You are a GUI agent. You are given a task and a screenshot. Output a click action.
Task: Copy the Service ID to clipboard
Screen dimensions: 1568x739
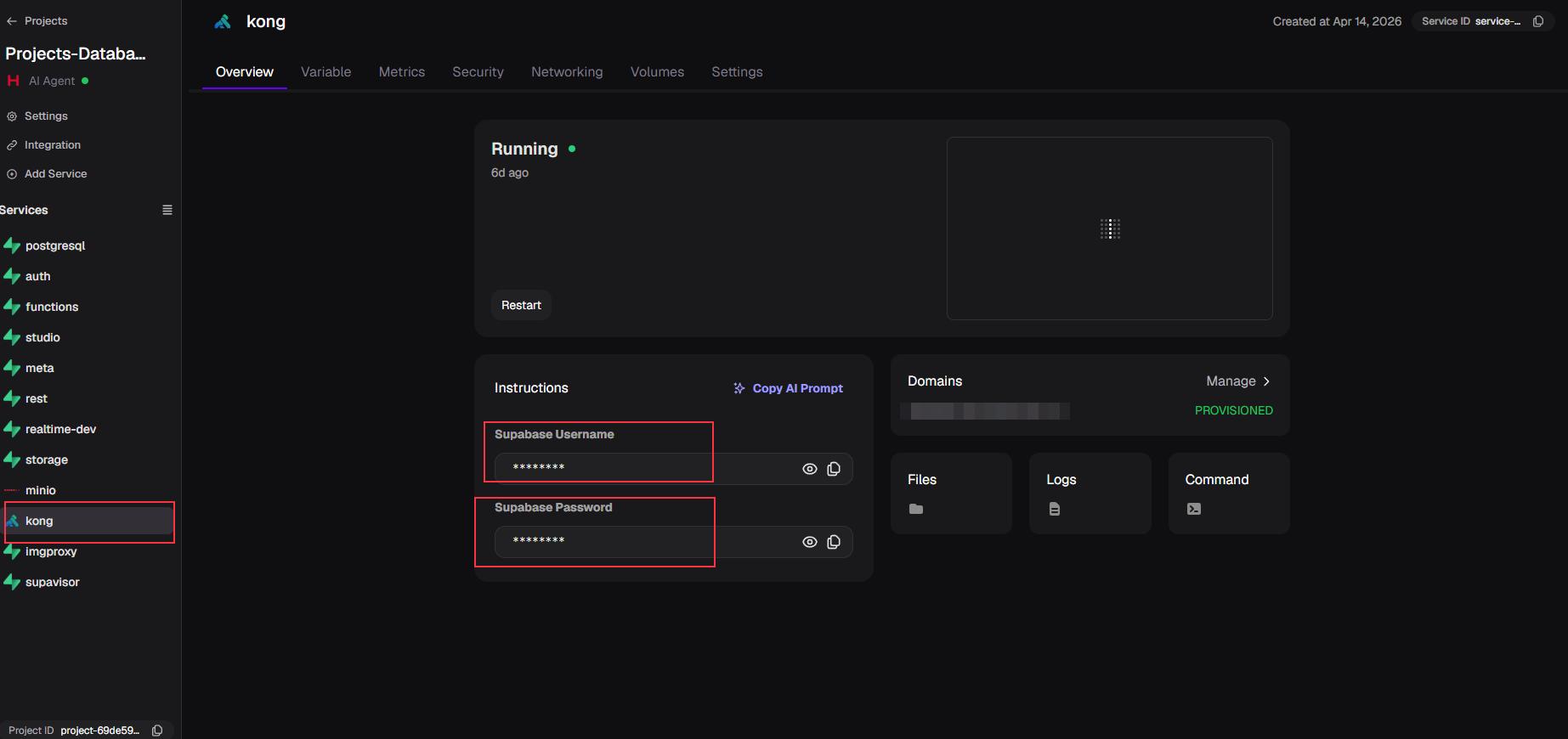coord(1538,21)
